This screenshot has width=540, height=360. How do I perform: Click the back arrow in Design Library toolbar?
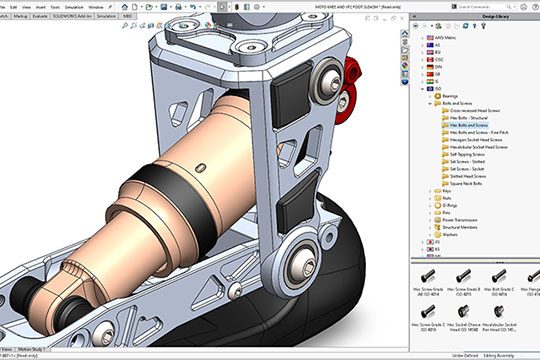coord(416,26)
